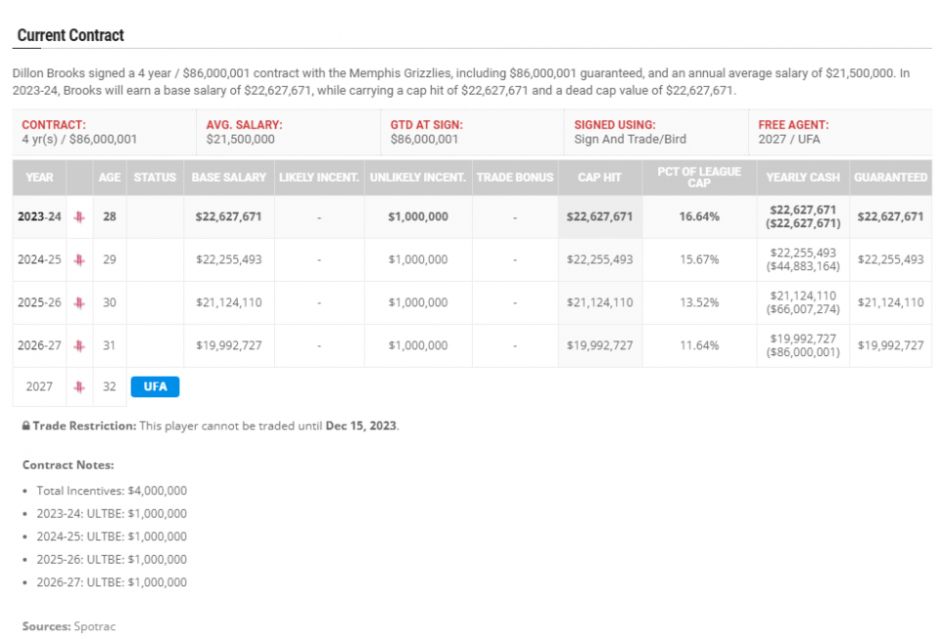Screen dimensions: 940x639
Task: Open the Current Contract tab heading
Action: pos(70,35)
